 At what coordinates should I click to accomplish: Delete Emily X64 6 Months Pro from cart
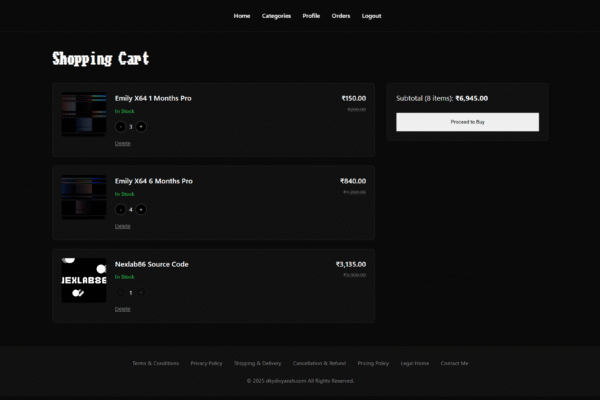click(x=122, y=226)
